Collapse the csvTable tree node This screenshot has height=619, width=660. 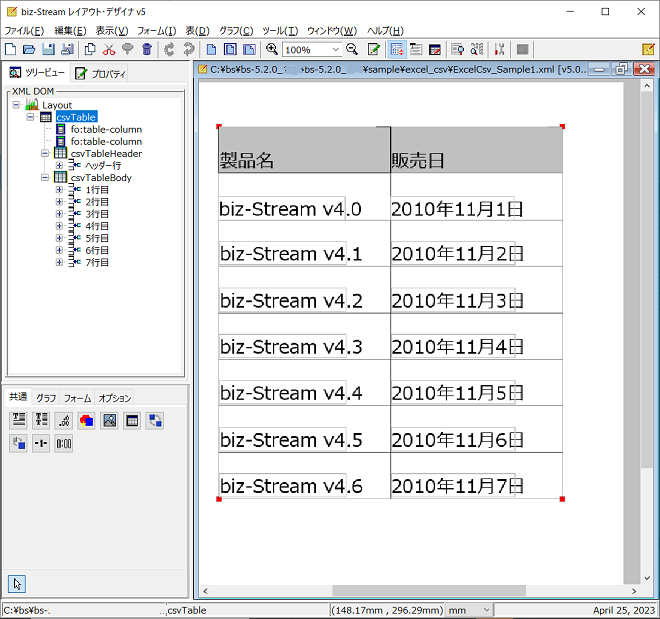30,117
